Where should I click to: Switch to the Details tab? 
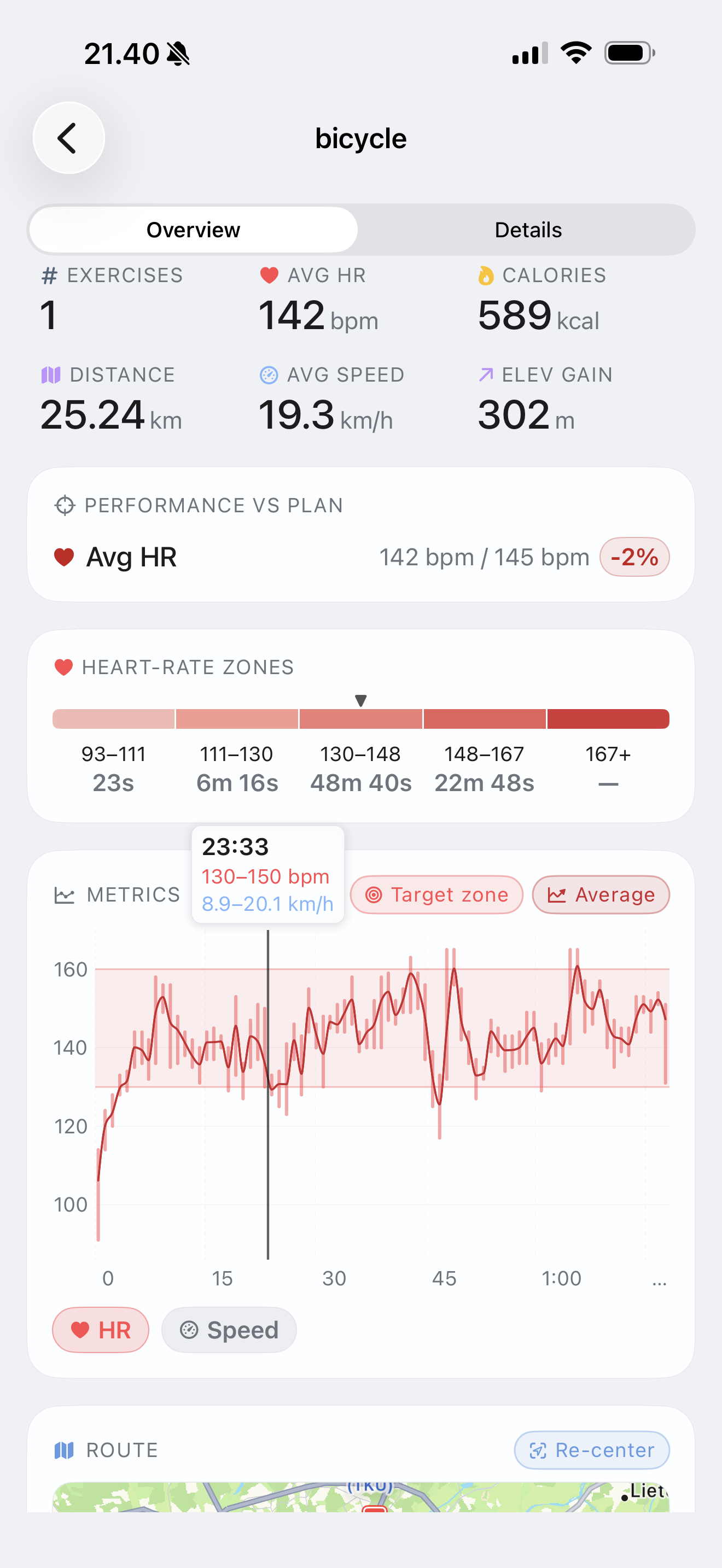pos(528,230)
